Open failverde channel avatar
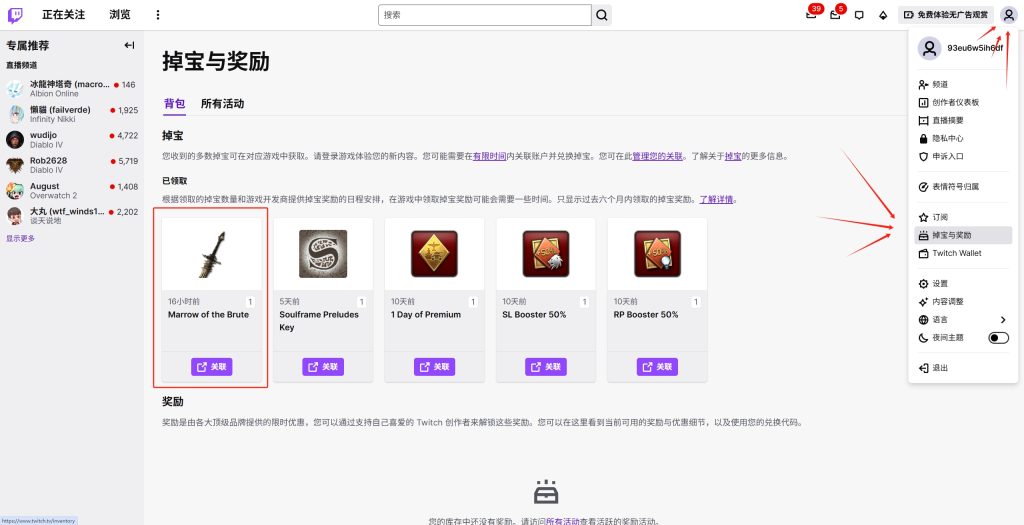Image resolution: width=1024 pixels, height=525 pixels. [15, 114]
